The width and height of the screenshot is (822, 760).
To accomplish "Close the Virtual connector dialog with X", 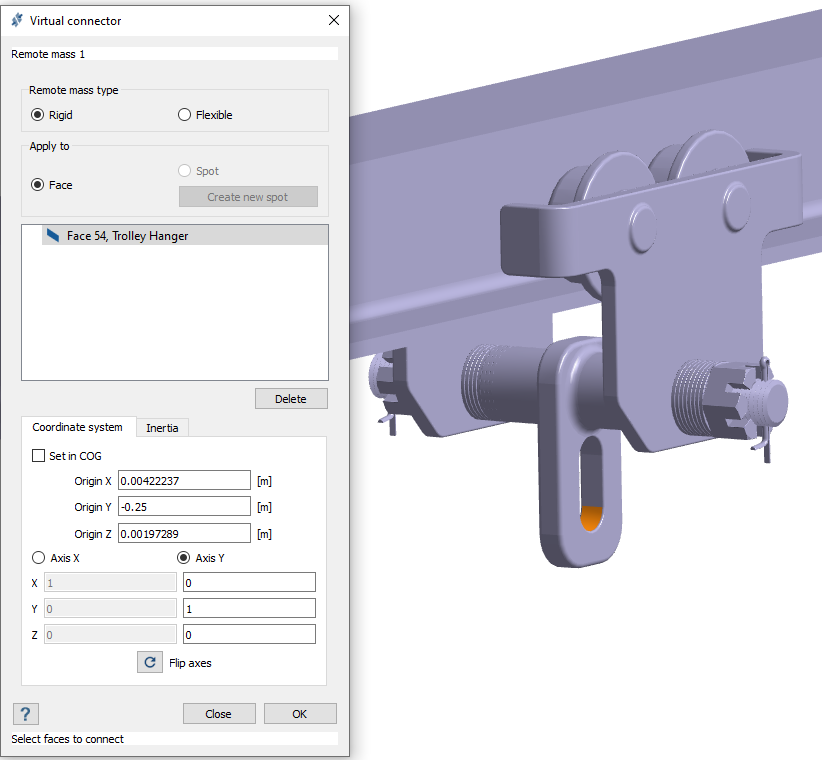I will point(334,20).
